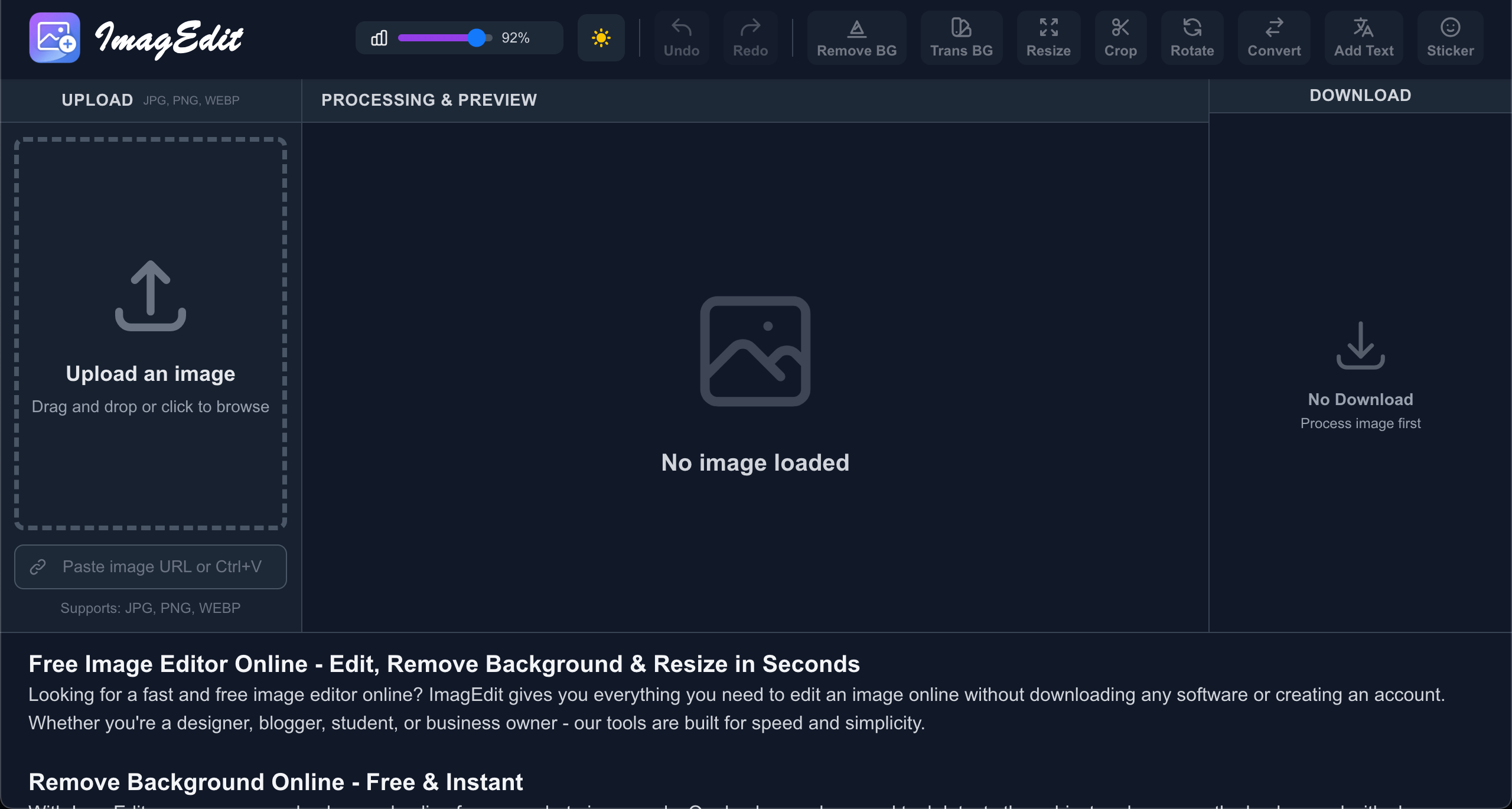Click the 'Supports: JPG, PNG, WEBP' note
The height and width of the screenshot is (809, 1512).
coord(151,608)
